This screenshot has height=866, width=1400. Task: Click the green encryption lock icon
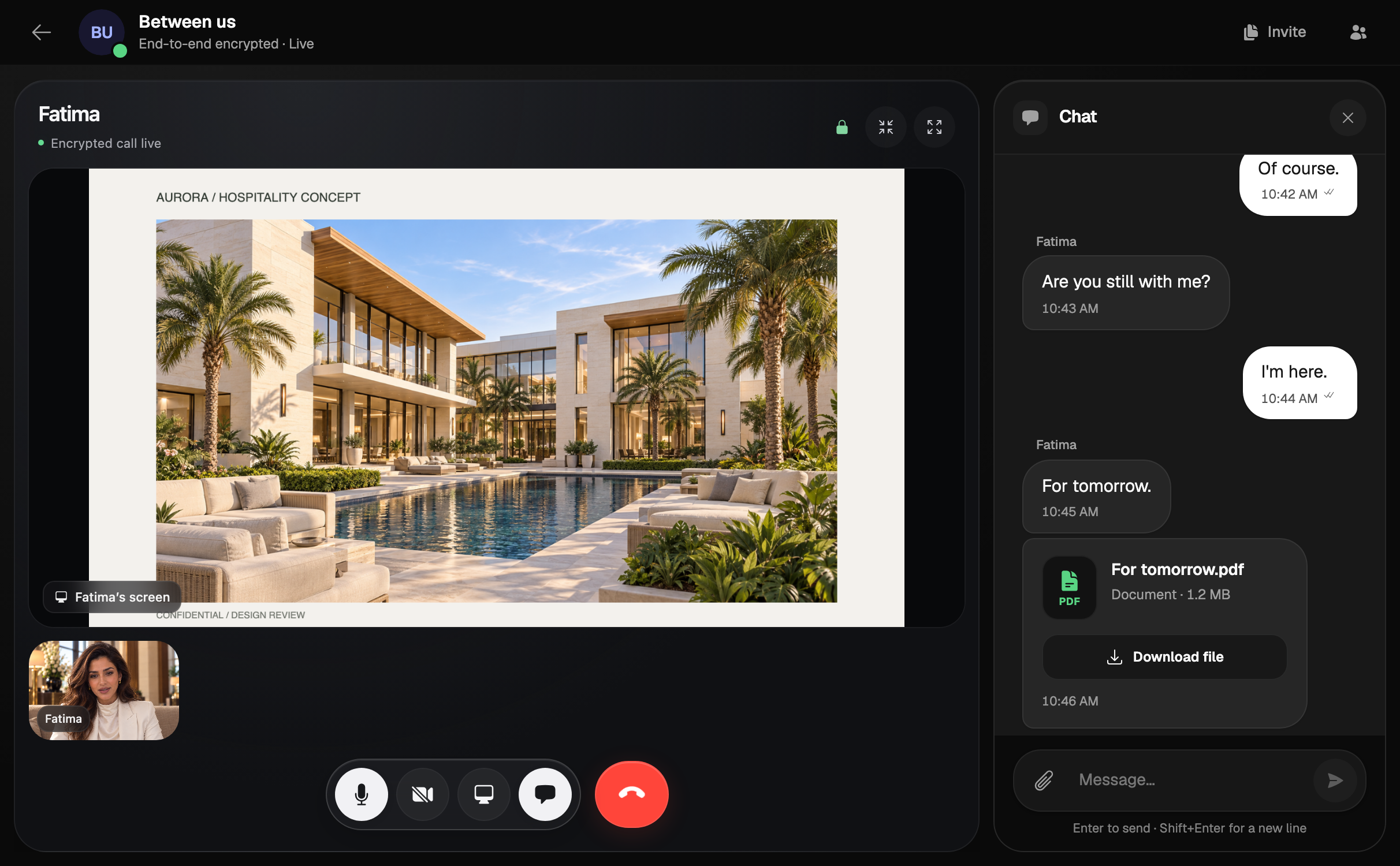(842, 127)
